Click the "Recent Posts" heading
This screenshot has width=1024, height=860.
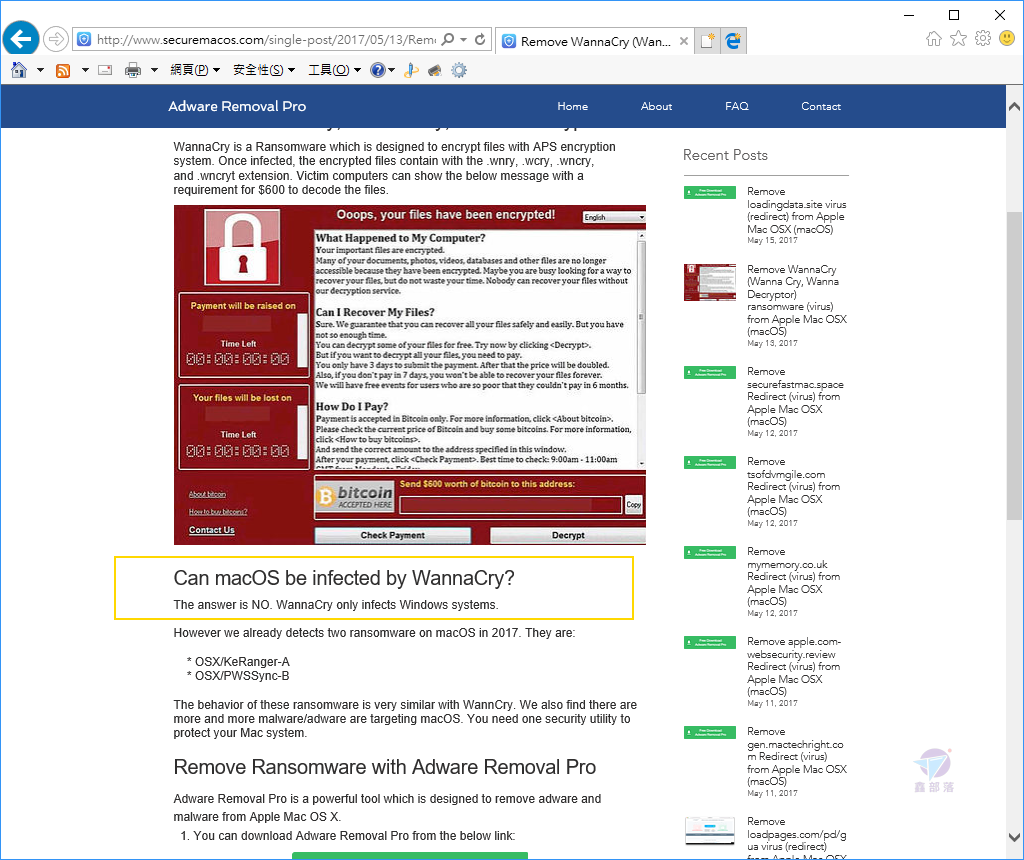point(725,155)
